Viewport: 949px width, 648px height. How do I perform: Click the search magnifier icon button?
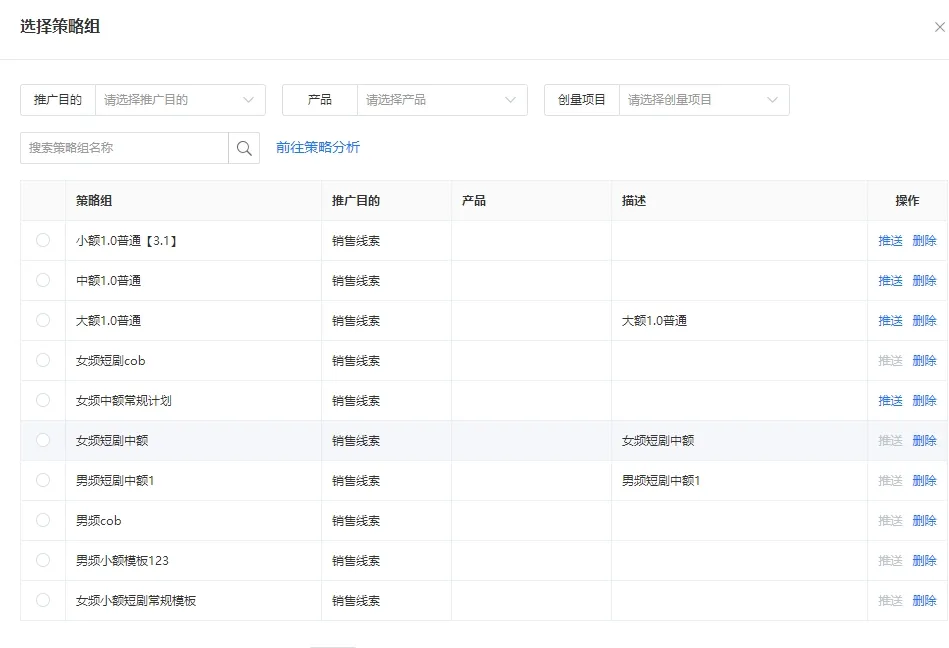coord(244,148)
